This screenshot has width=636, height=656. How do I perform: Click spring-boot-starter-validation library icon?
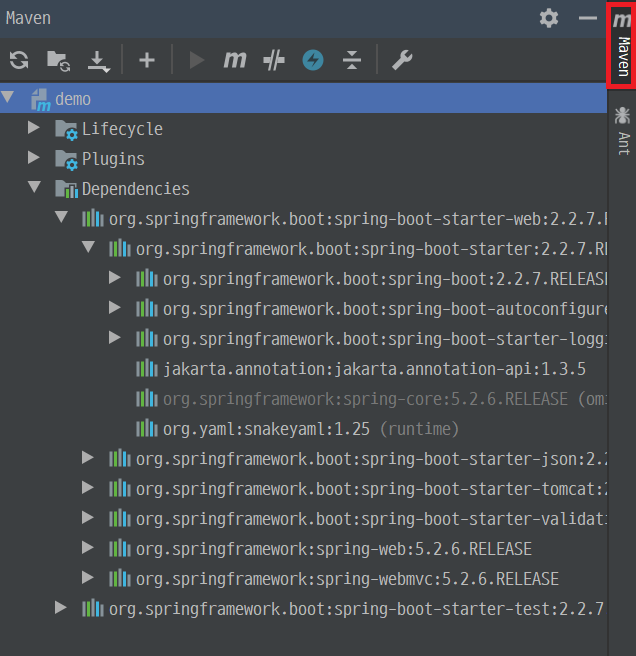pyautogui.click(x=120, y=518)
